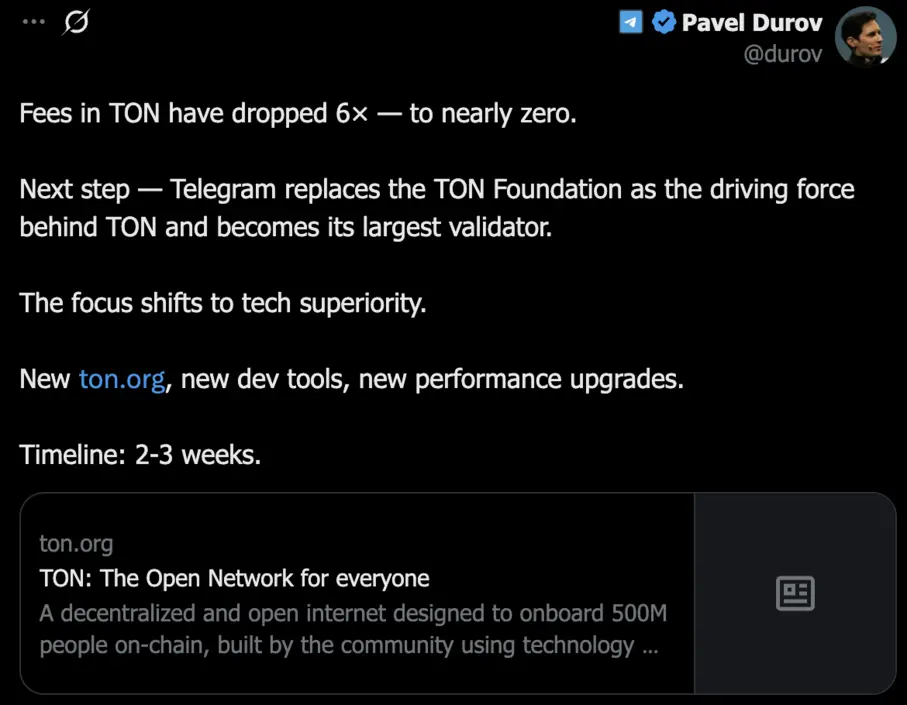Open the three-dot more options menu

coord(34,22)
